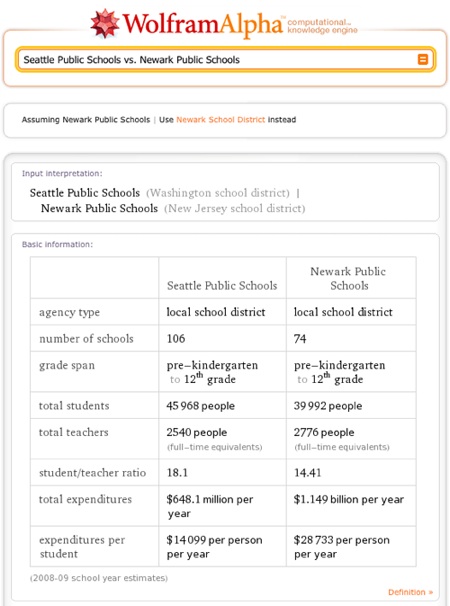The image size is (450, 606).
Task: Open the Newark School District link
Action: 221,119
